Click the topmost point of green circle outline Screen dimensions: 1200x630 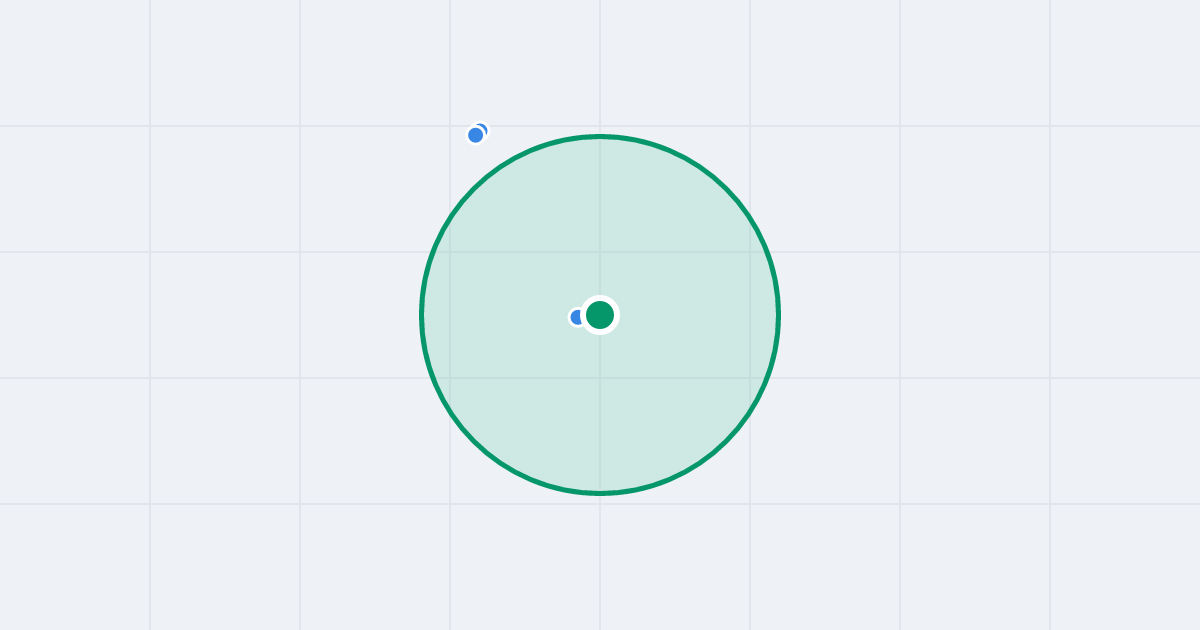[x=600, y=136]
